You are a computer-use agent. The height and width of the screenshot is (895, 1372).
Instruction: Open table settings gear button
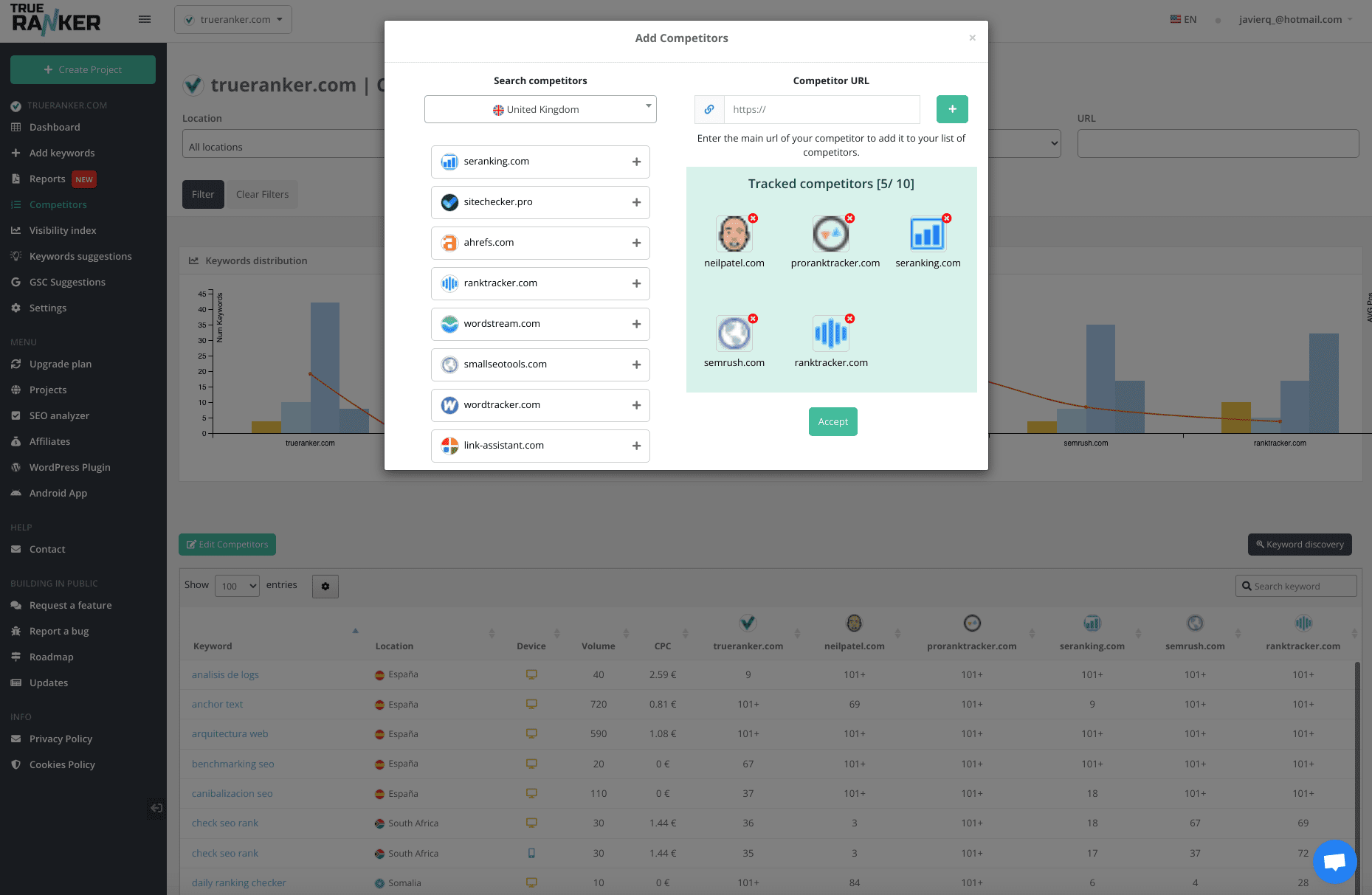(x=325, y=587)
